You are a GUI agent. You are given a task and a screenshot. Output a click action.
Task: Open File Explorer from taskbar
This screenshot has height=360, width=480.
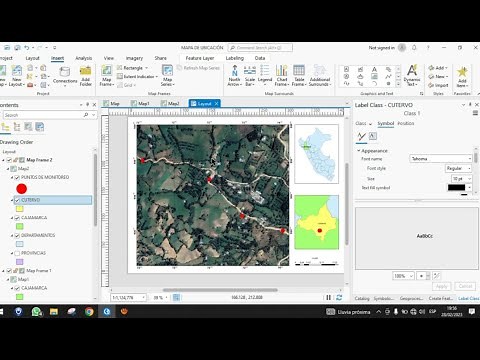(x=54, y=312)
